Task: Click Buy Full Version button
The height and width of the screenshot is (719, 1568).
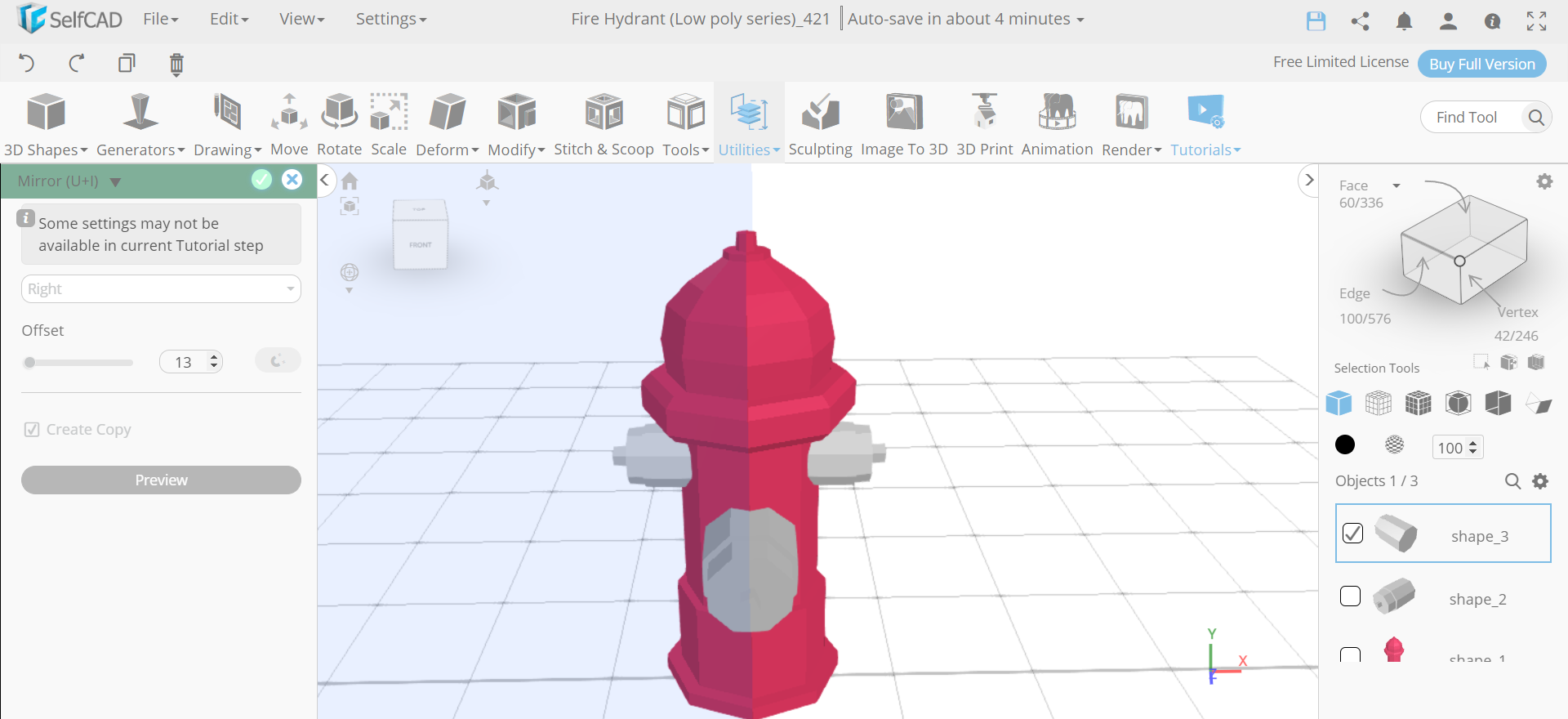Action: click(x=1481, y=64)
